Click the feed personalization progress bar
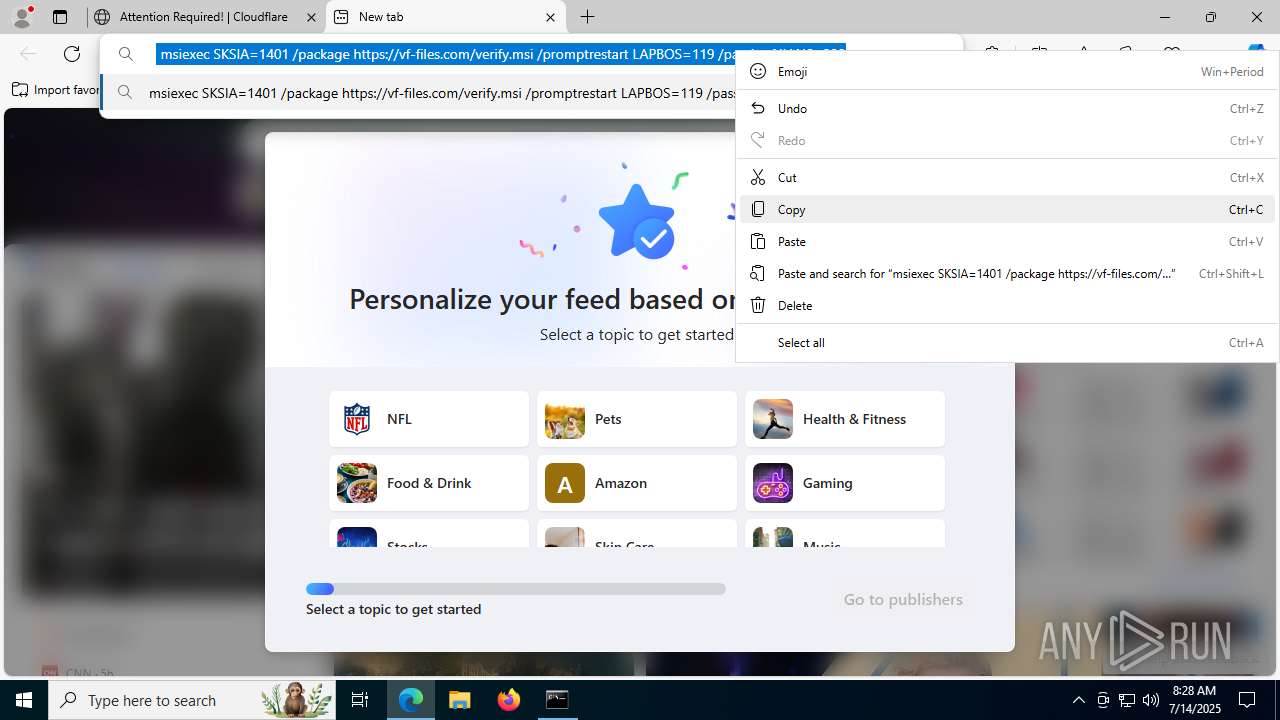 pyautogui.click(x=516, y=589)
